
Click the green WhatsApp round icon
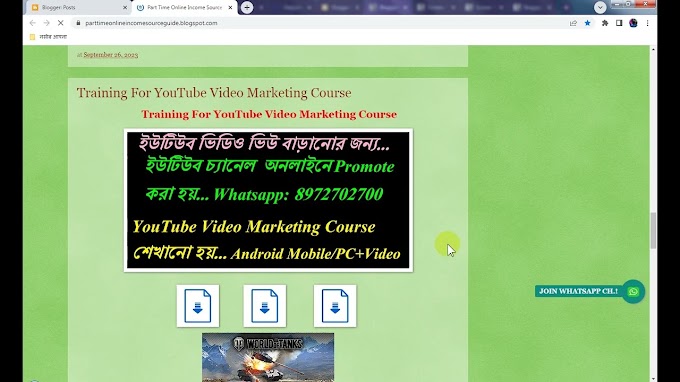(x=633, y=291)
